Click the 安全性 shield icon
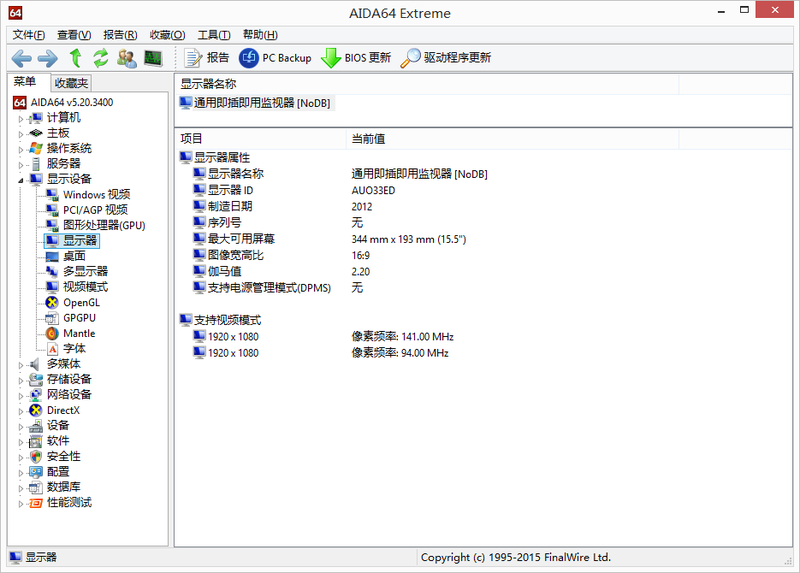The image size is (800, 573). point(35,456)
